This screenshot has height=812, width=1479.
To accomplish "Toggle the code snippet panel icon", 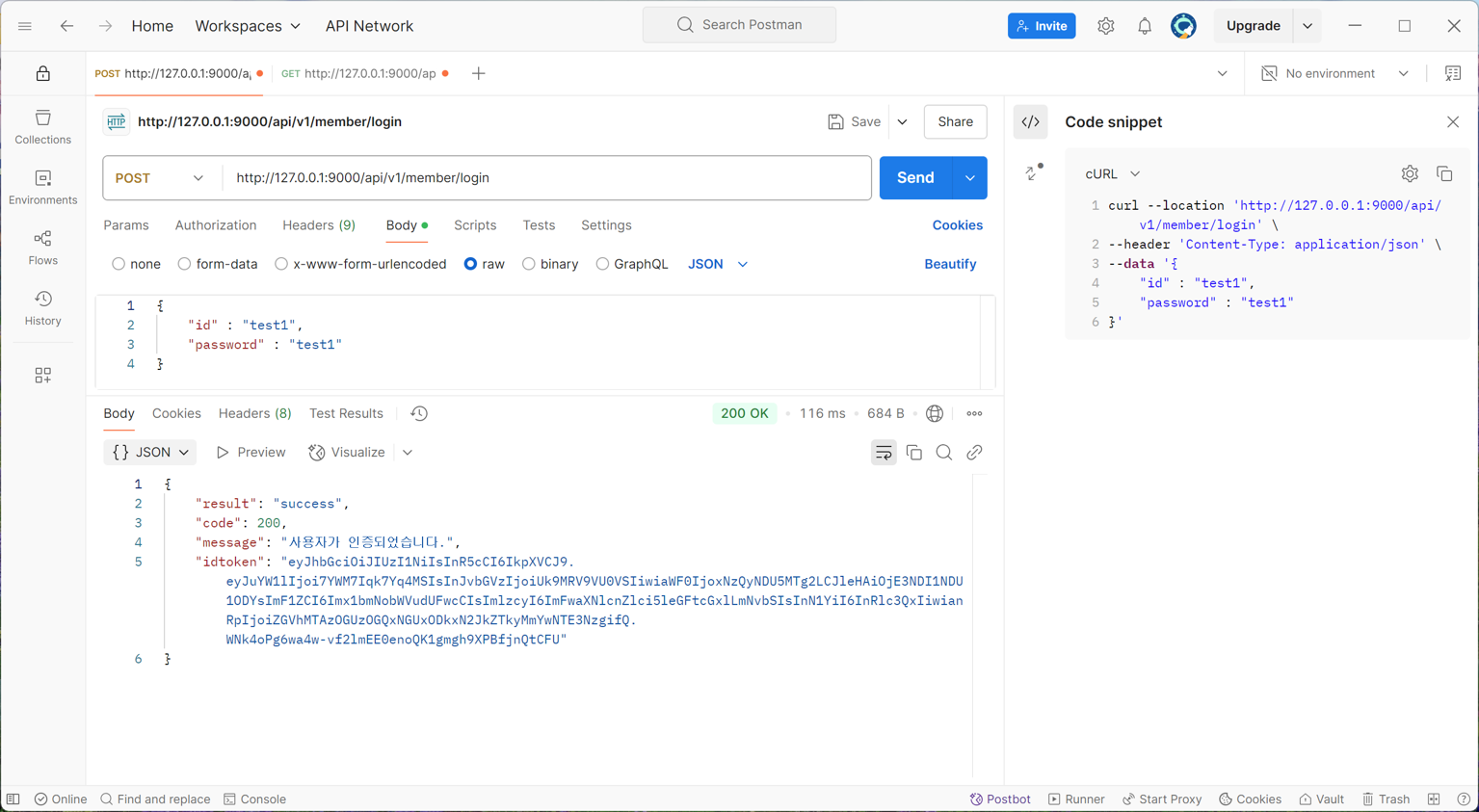I will coord(1031,122).
